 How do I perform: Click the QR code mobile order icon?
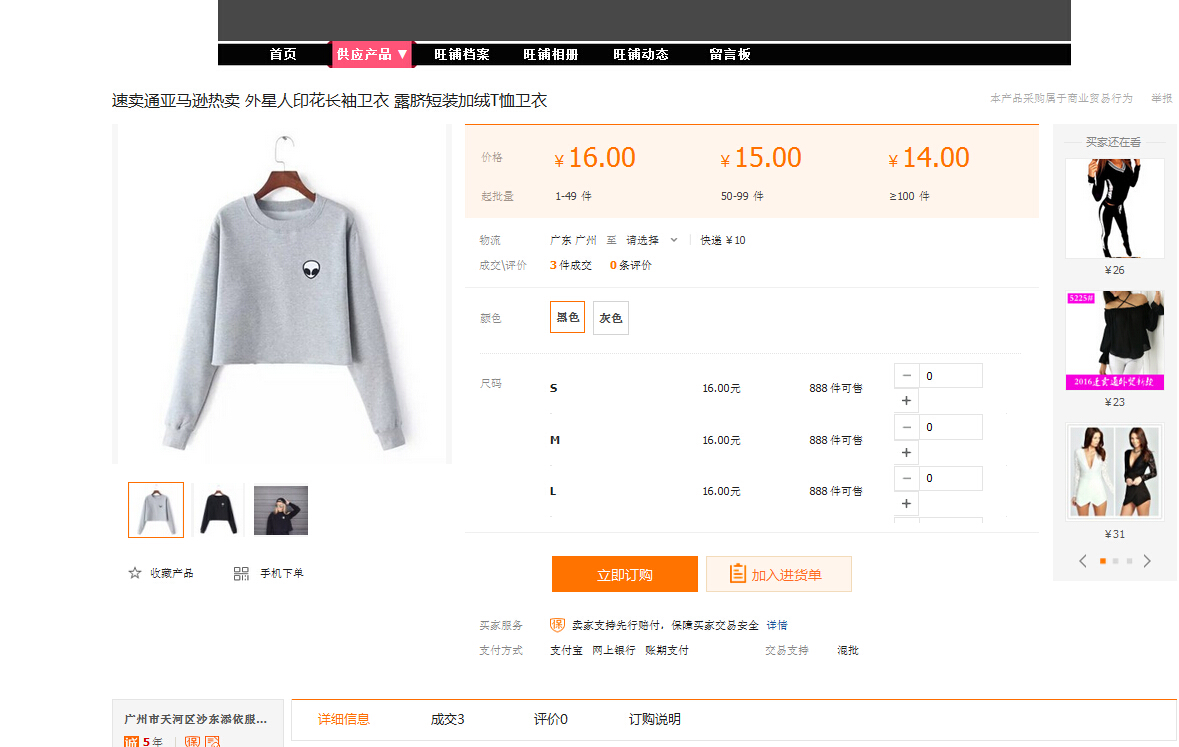pos(241,573)
